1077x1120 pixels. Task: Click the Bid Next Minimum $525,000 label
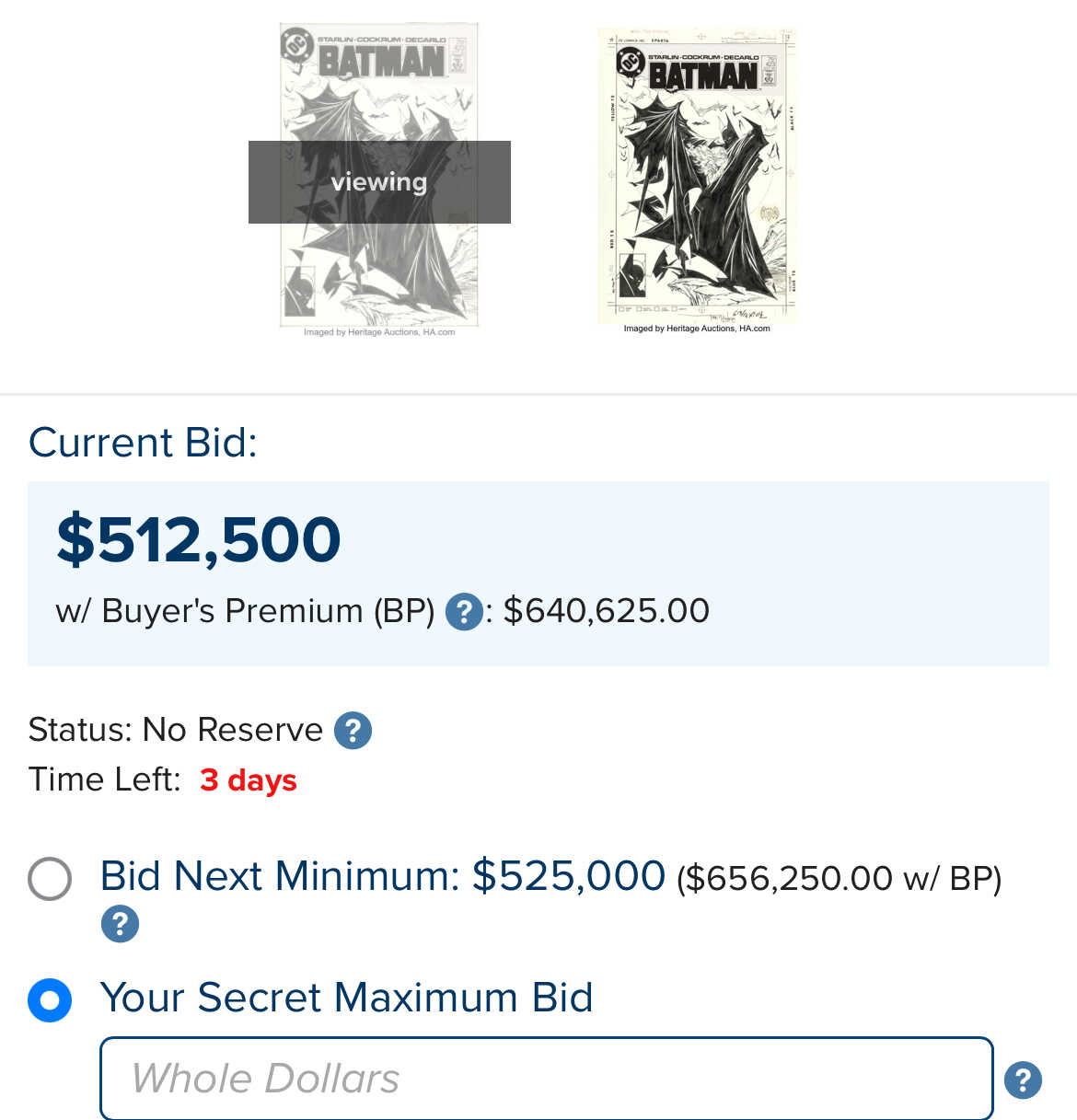(x=382, y=876)
